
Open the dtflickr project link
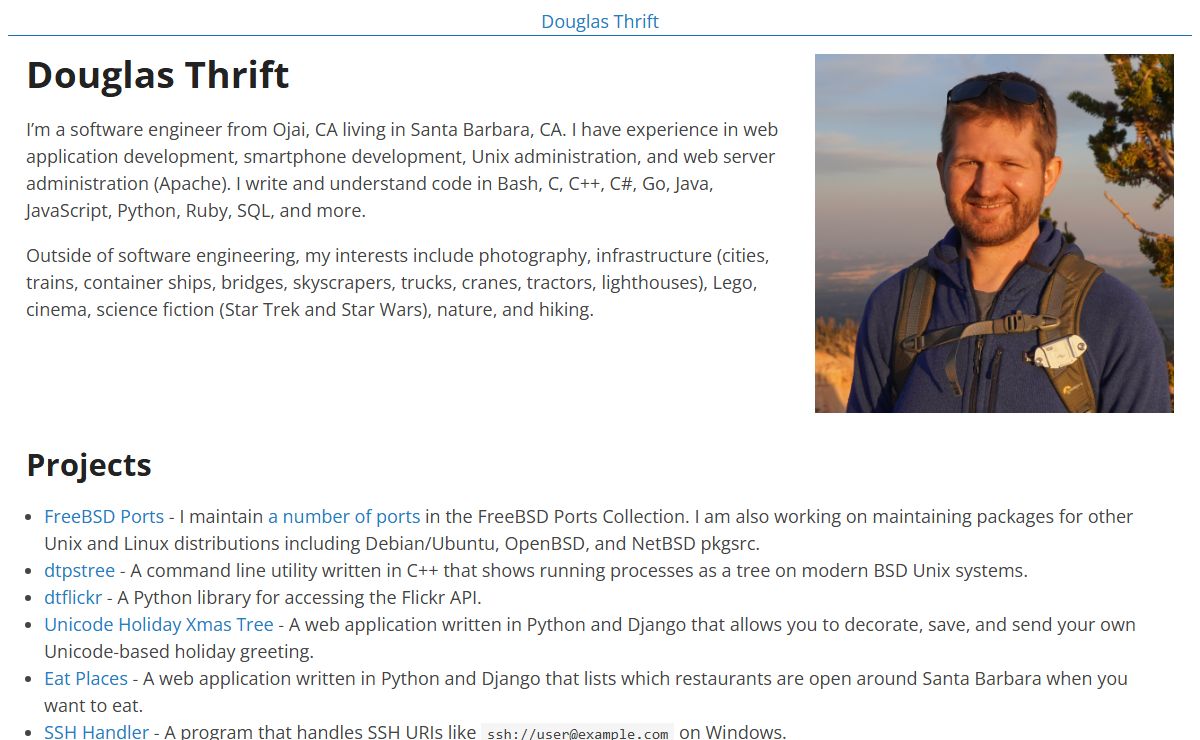tap(73, 598)
